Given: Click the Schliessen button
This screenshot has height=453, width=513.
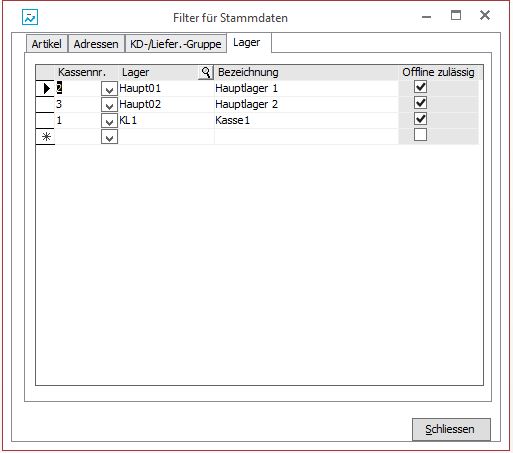Looking at the screenshot, I should [451, 429].
